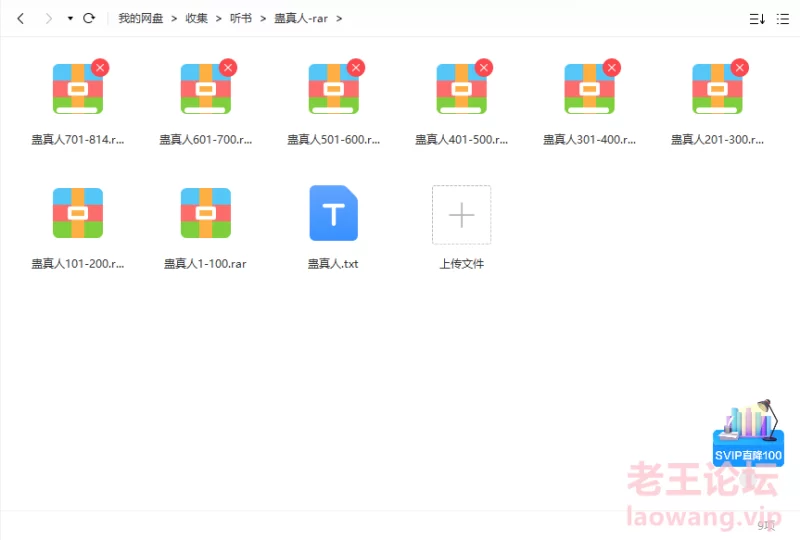
Task: Click red X badge on 蛊真人701-814
Action: tap(101, 67)
